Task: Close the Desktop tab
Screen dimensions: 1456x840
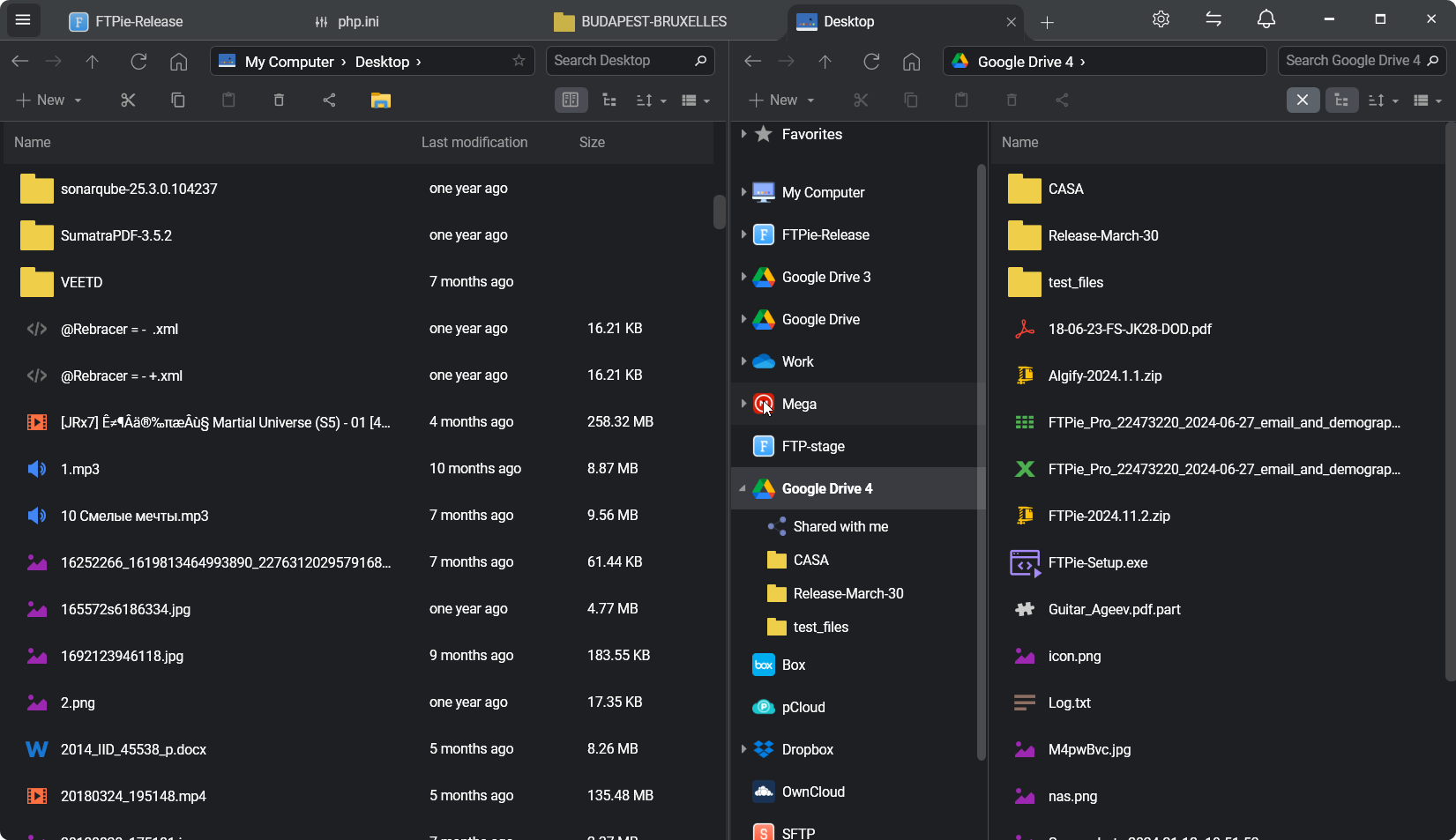Action: (1012, 22)
